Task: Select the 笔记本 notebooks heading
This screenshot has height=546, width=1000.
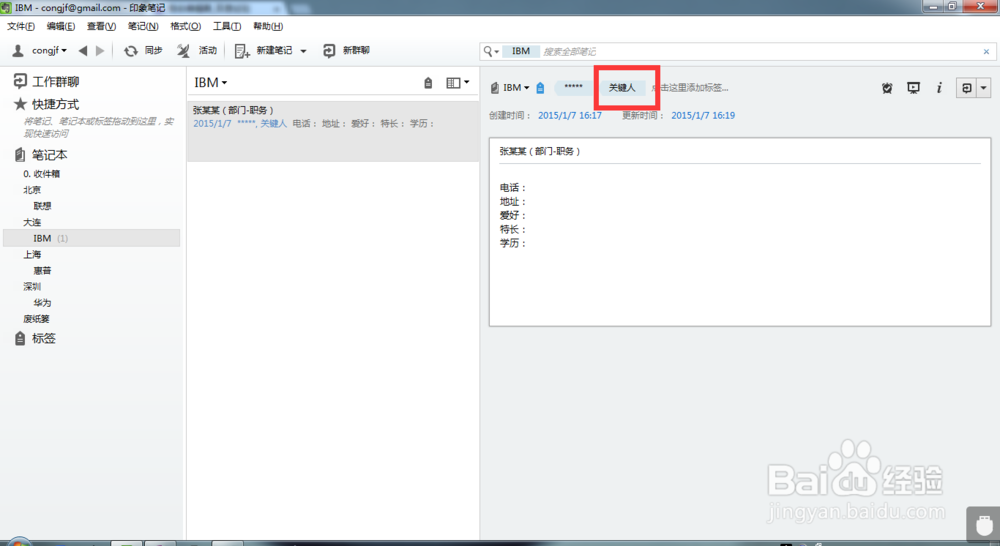Action: tap(41, 154)
